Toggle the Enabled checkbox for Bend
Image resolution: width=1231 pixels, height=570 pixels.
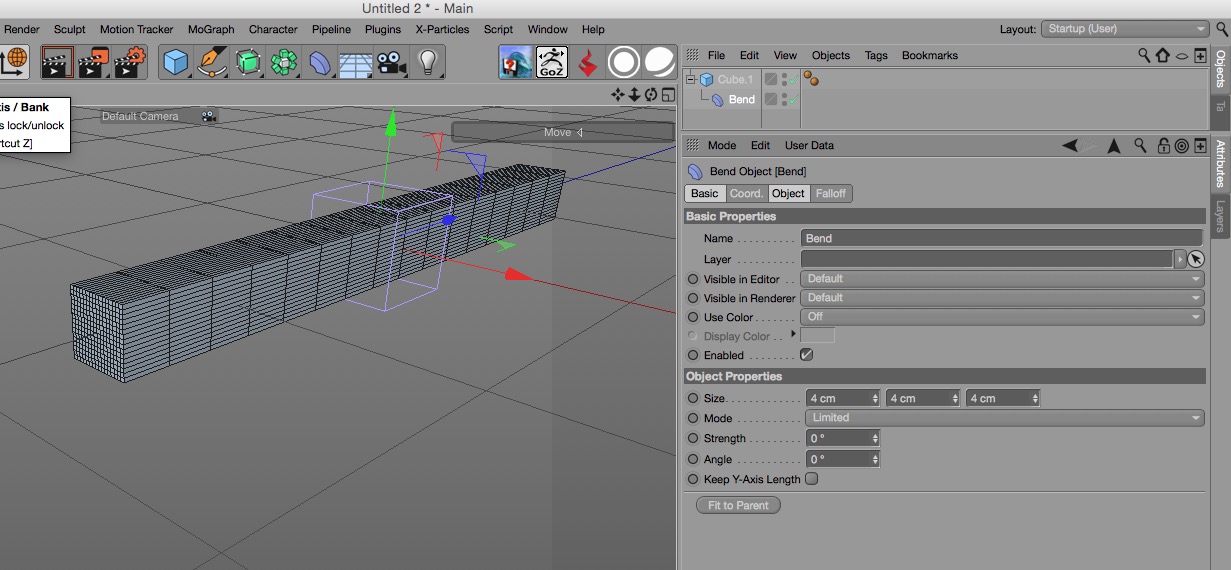[806, 355]
